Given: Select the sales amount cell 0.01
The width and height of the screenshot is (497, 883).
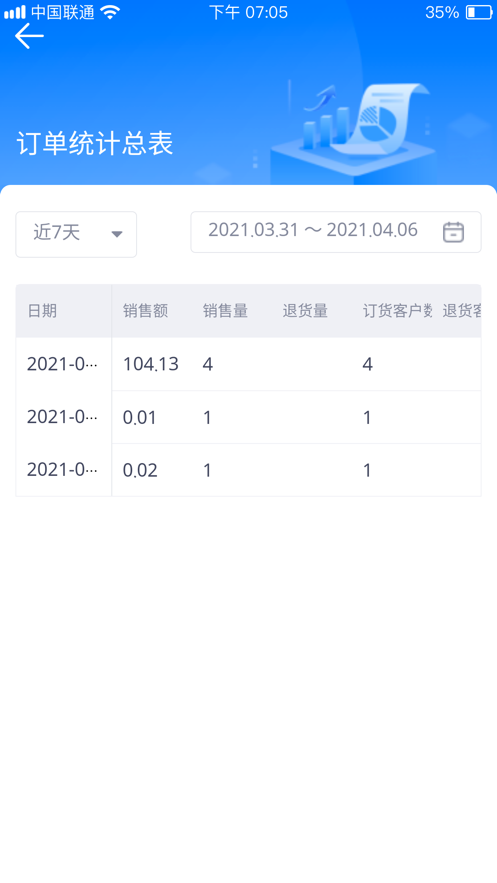Looking at the screenshot, I should coord(140,417).
